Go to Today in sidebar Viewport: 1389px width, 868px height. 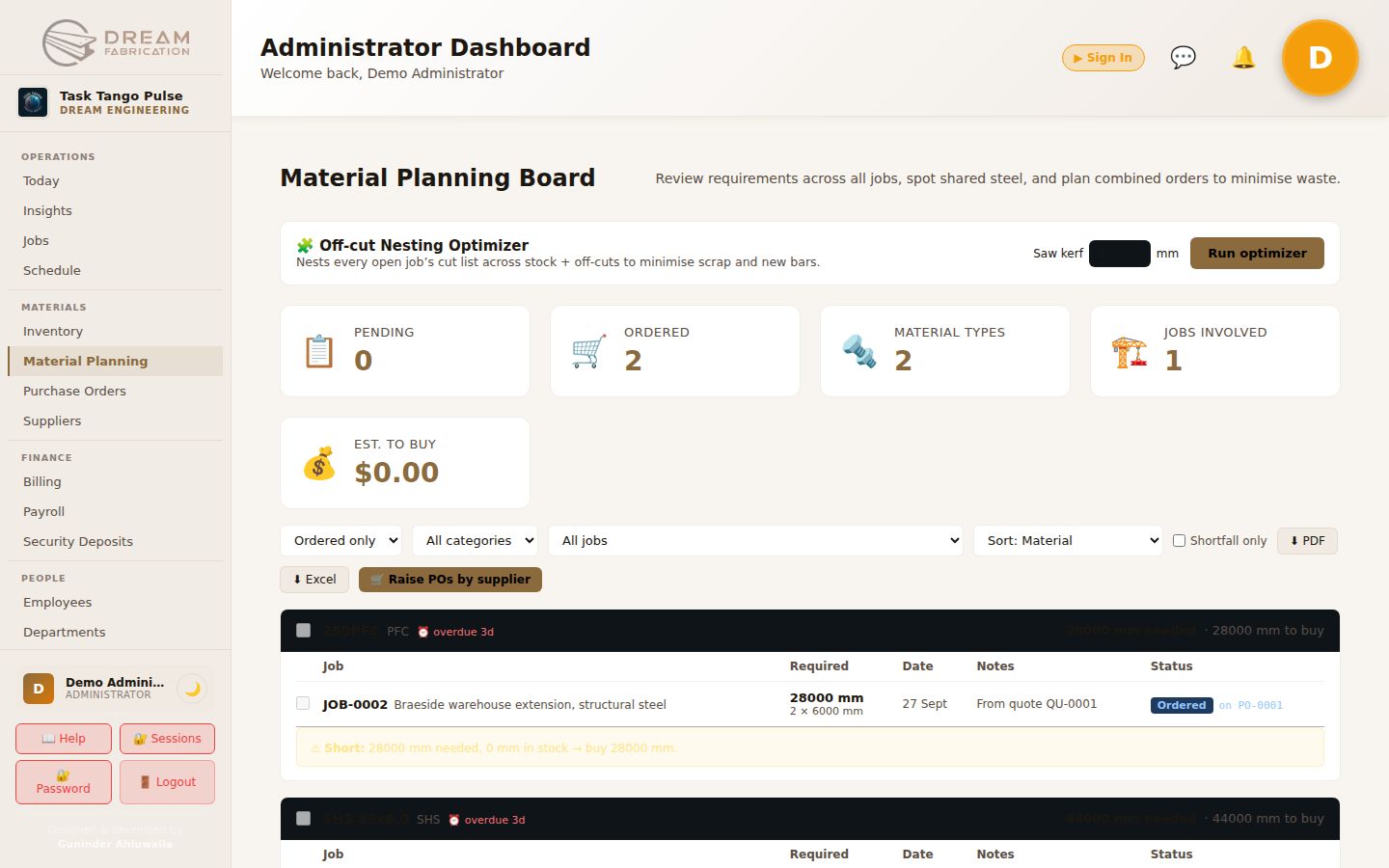pos(115,181)
